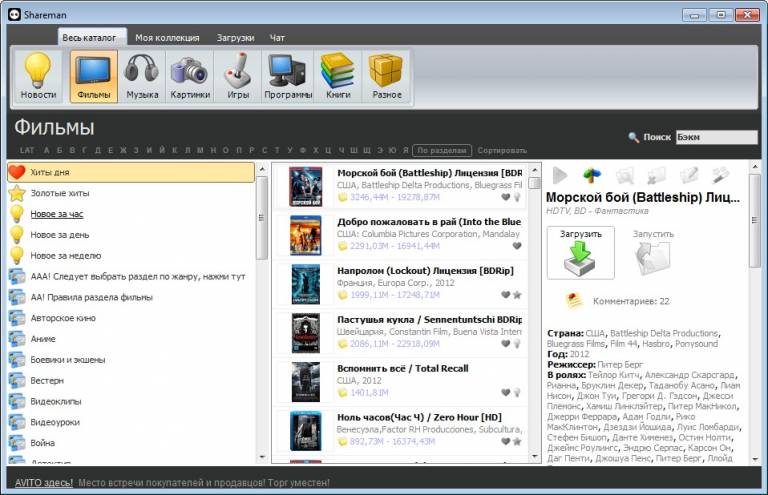This screenshot has width=768, height=495.
Task: Click the greyed tools icon in details toolbar
Action: pos(720,175)
